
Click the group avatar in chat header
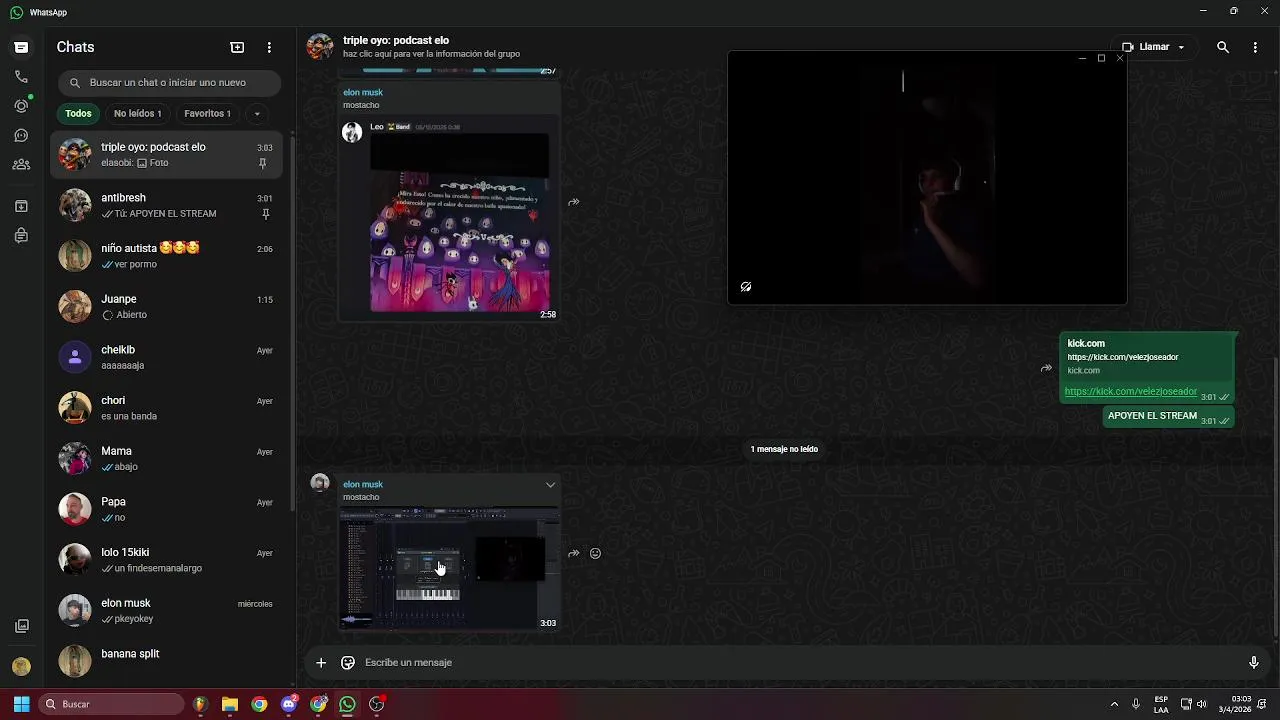[x=320, y=47]
